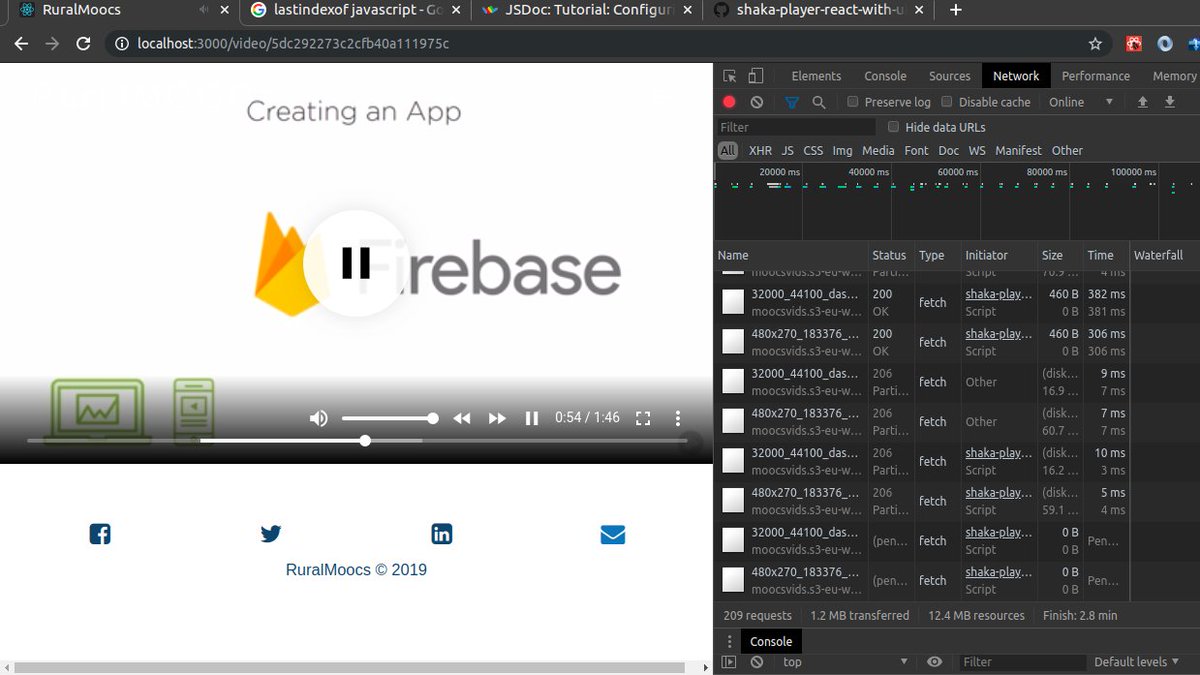Open the DevTools Sources tab

pyautogui.click(x=949, y=76)
